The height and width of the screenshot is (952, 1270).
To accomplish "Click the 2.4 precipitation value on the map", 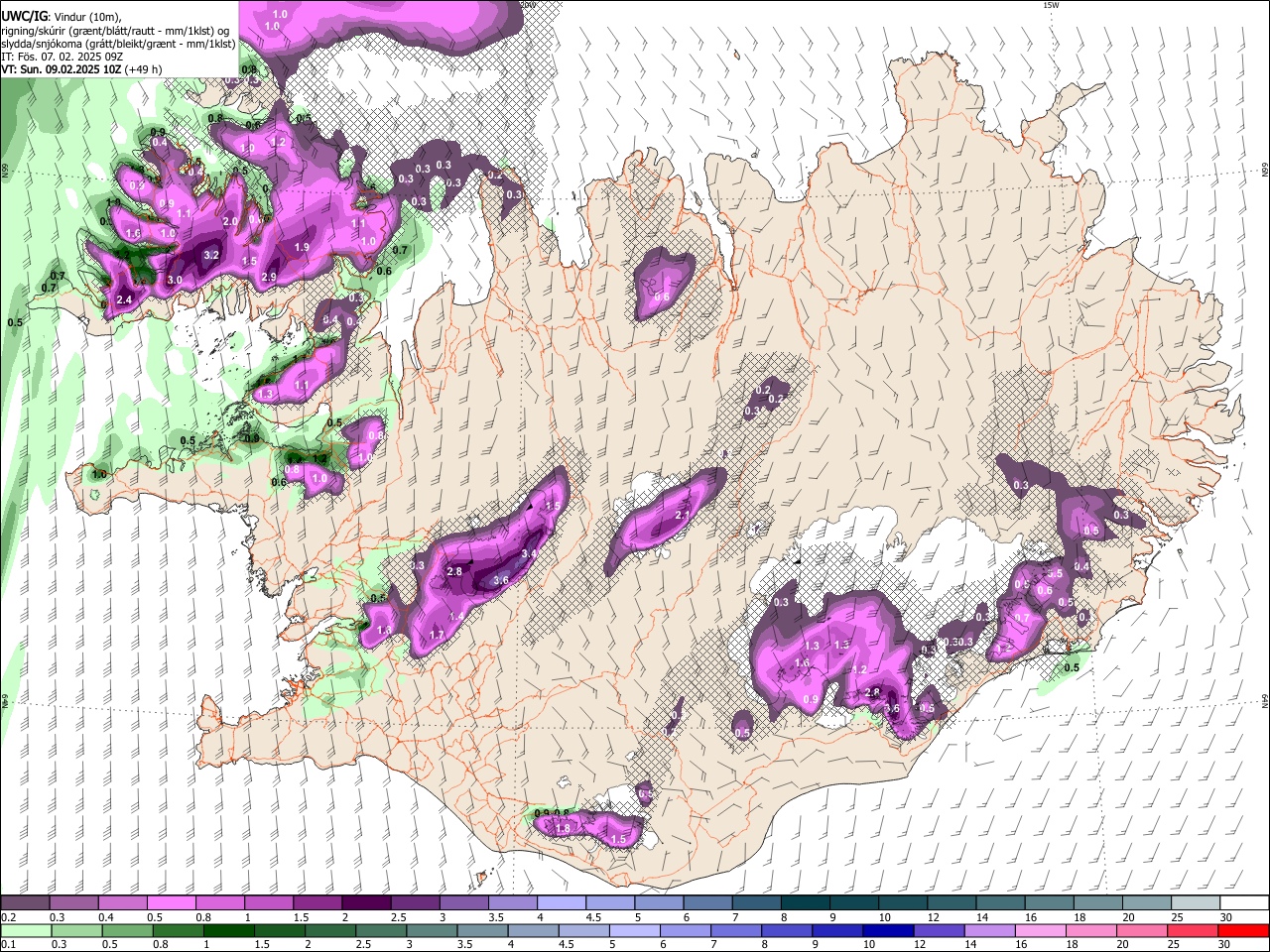I will [x=125, y=299].
